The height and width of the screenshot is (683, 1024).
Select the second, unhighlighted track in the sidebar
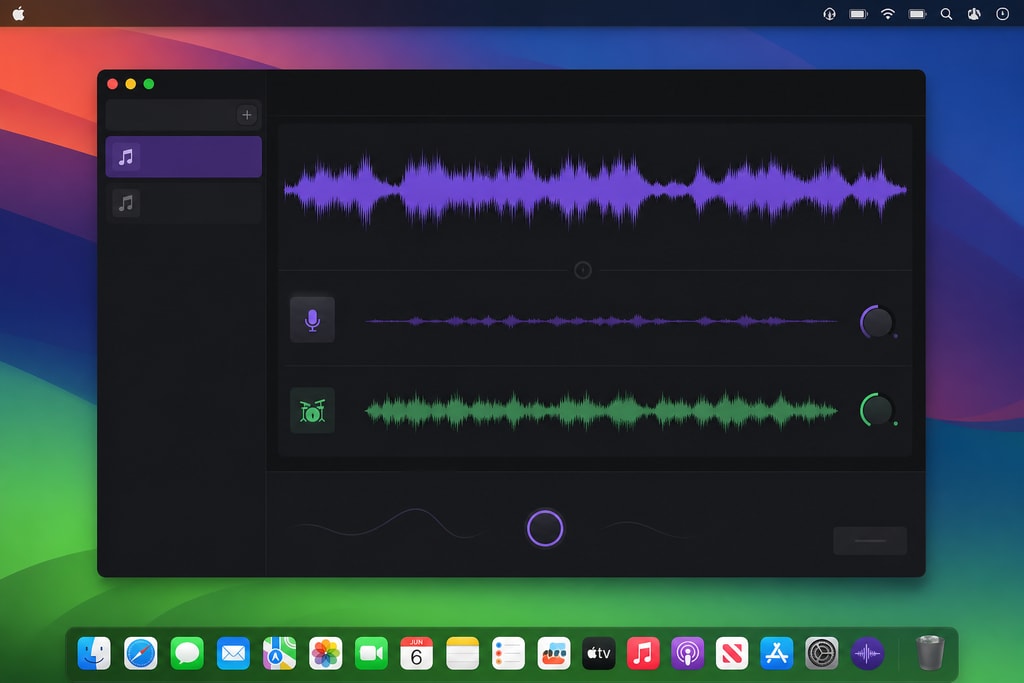[184, 203]
